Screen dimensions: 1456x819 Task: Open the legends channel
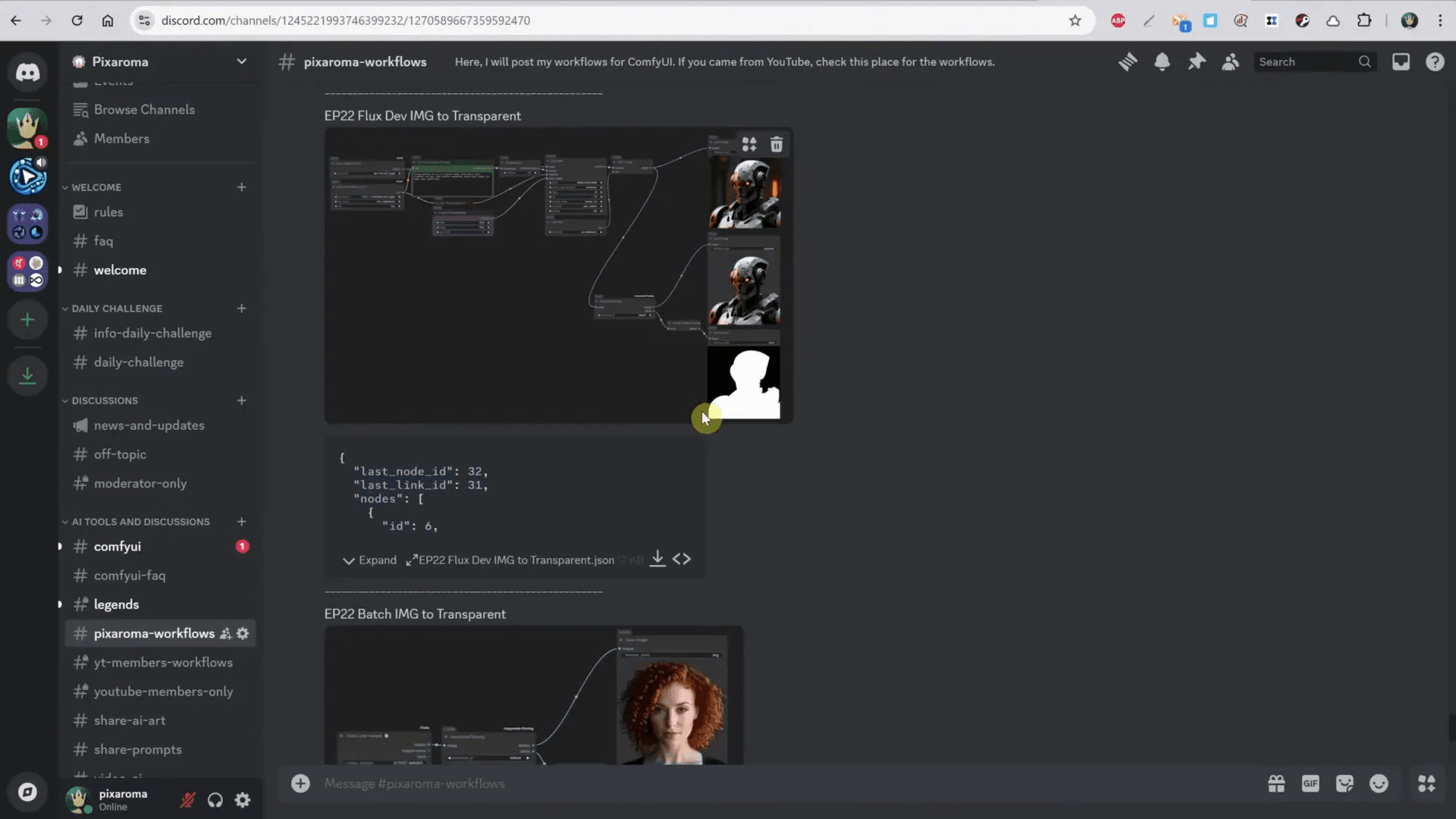[x=160, y=604]
